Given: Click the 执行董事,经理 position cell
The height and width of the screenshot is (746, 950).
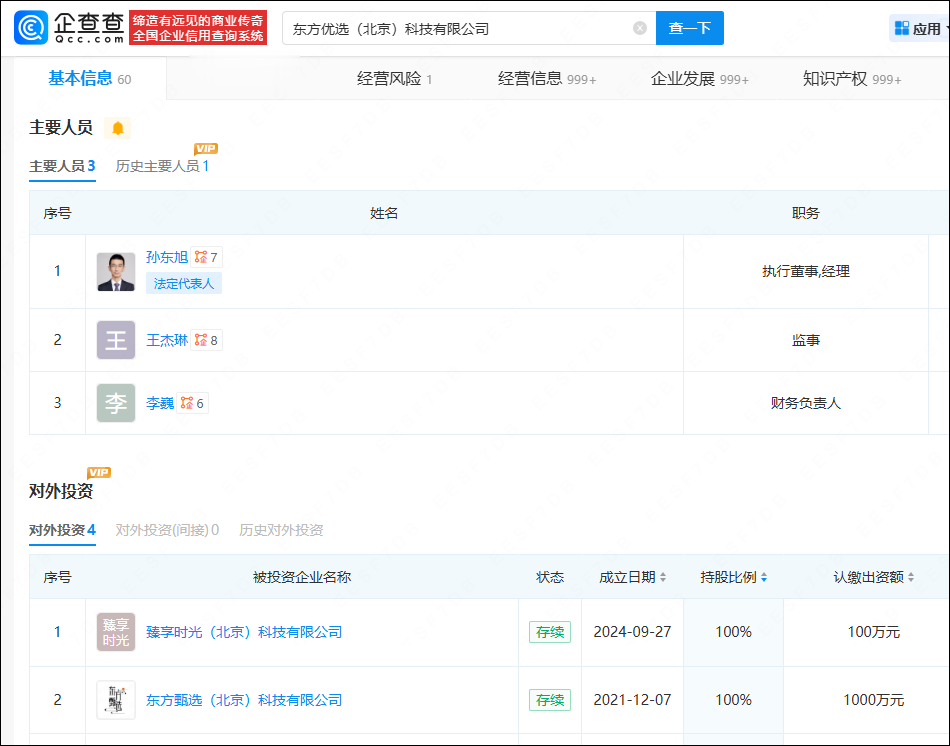Looking at the screenshot, I should [x=805, y=271].
